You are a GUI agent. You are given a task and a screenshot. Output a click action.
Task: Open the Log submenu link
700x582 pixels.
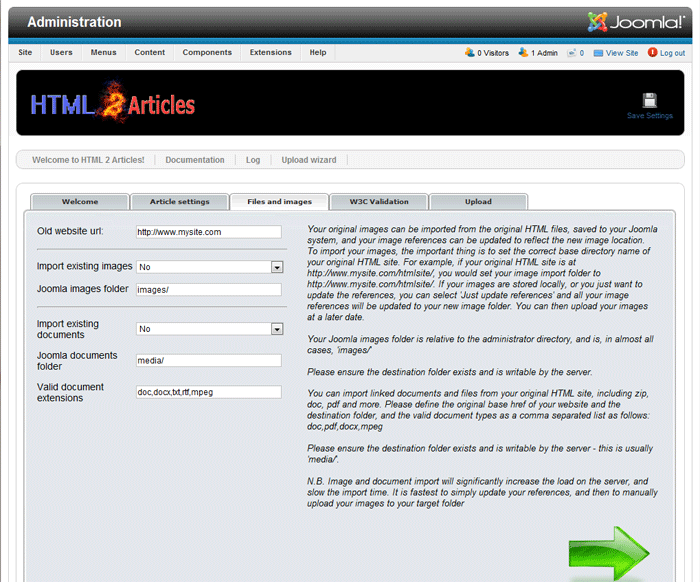(x=253, y=160)
